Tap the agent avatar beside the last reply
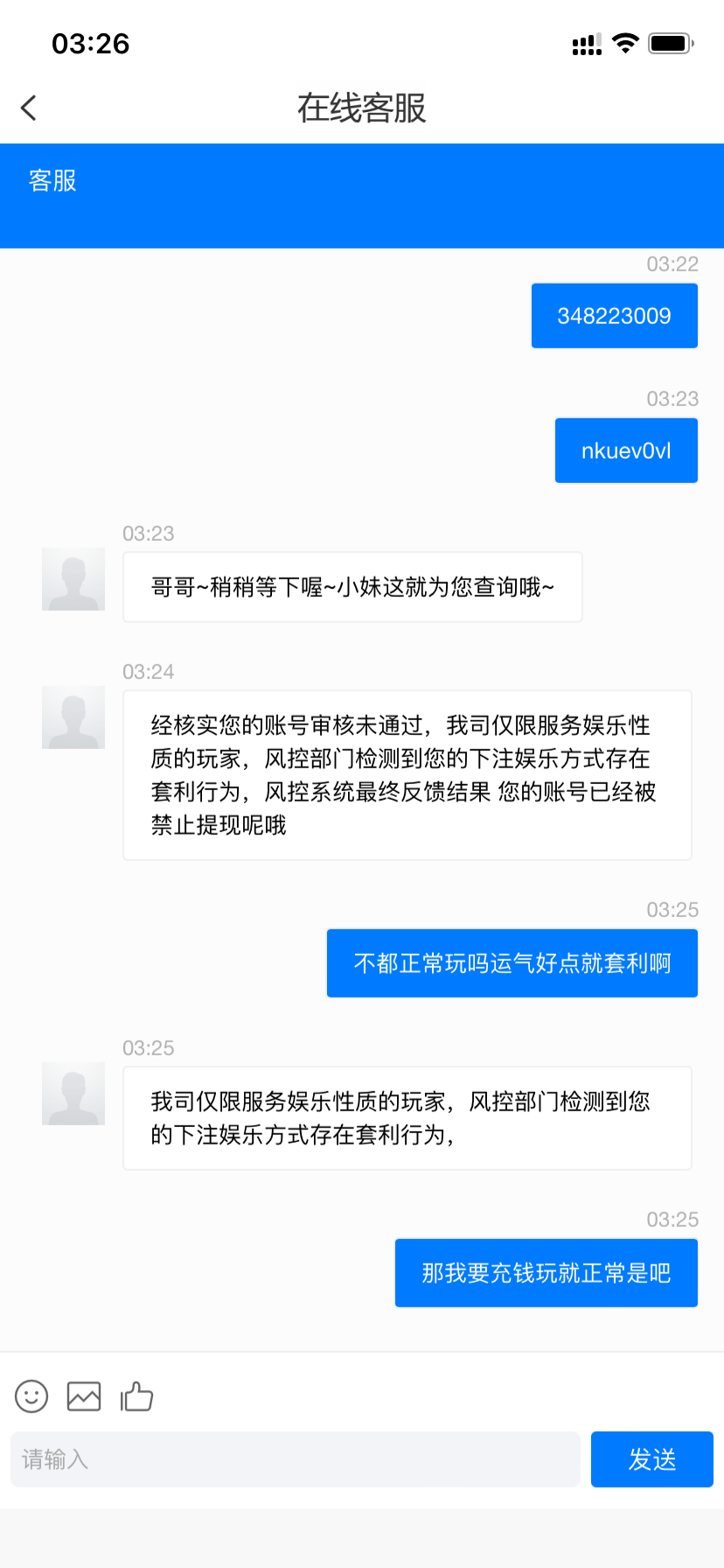 (73, 1094)
